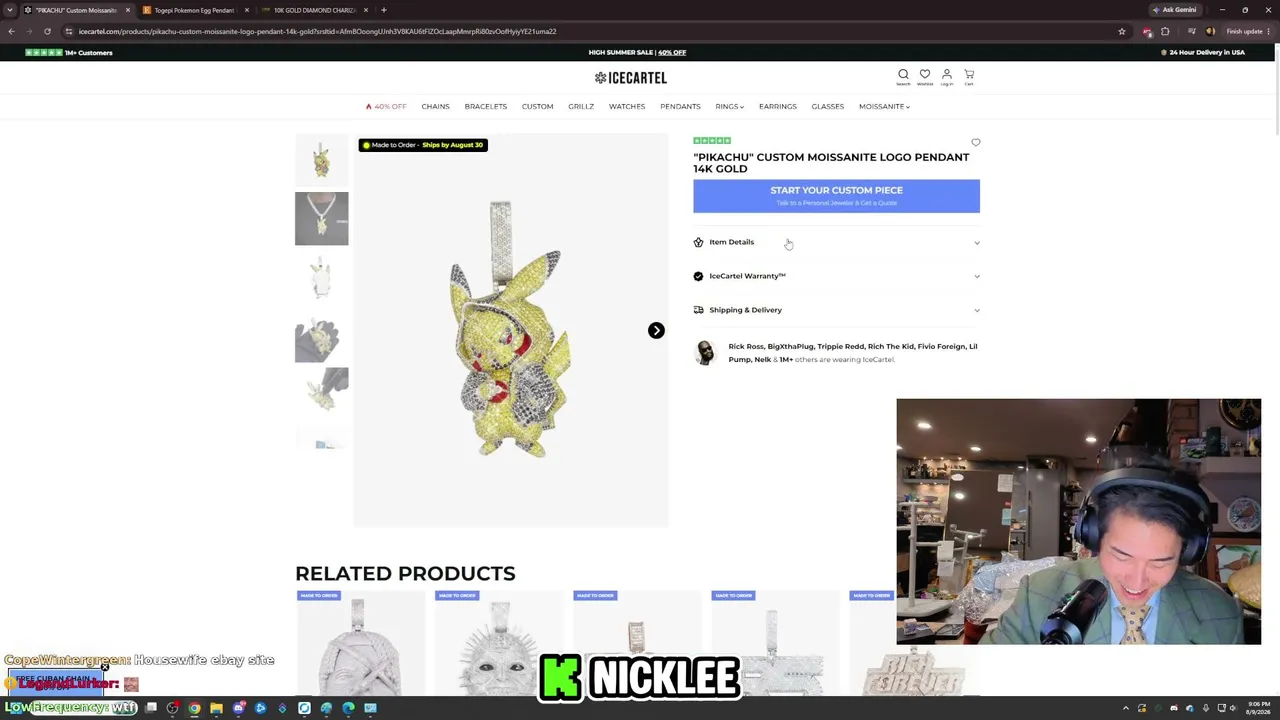Viewport: 1280px width, 720px height.
Task: Expand the Item Details section
Action: coord(836,242)
